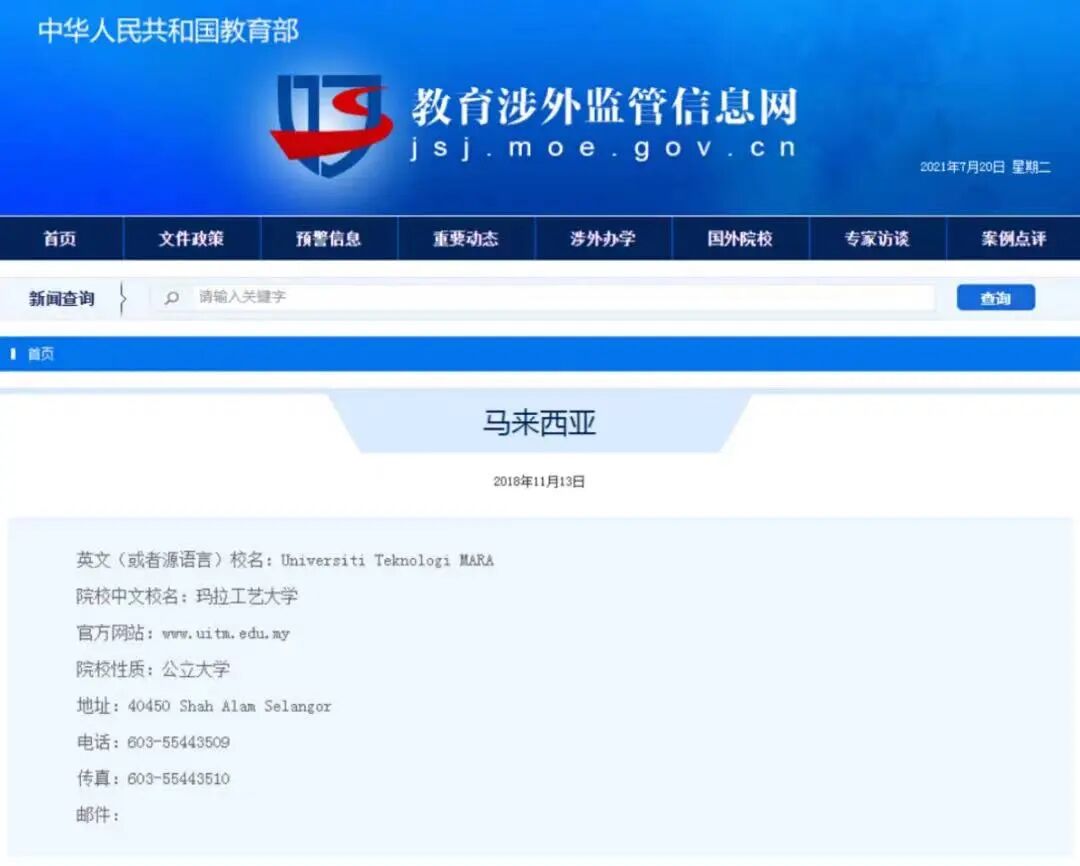Viewport: 1080px width, 866px height.
Task: Go to the 首页 homepage link
Action: coord(64,239)
